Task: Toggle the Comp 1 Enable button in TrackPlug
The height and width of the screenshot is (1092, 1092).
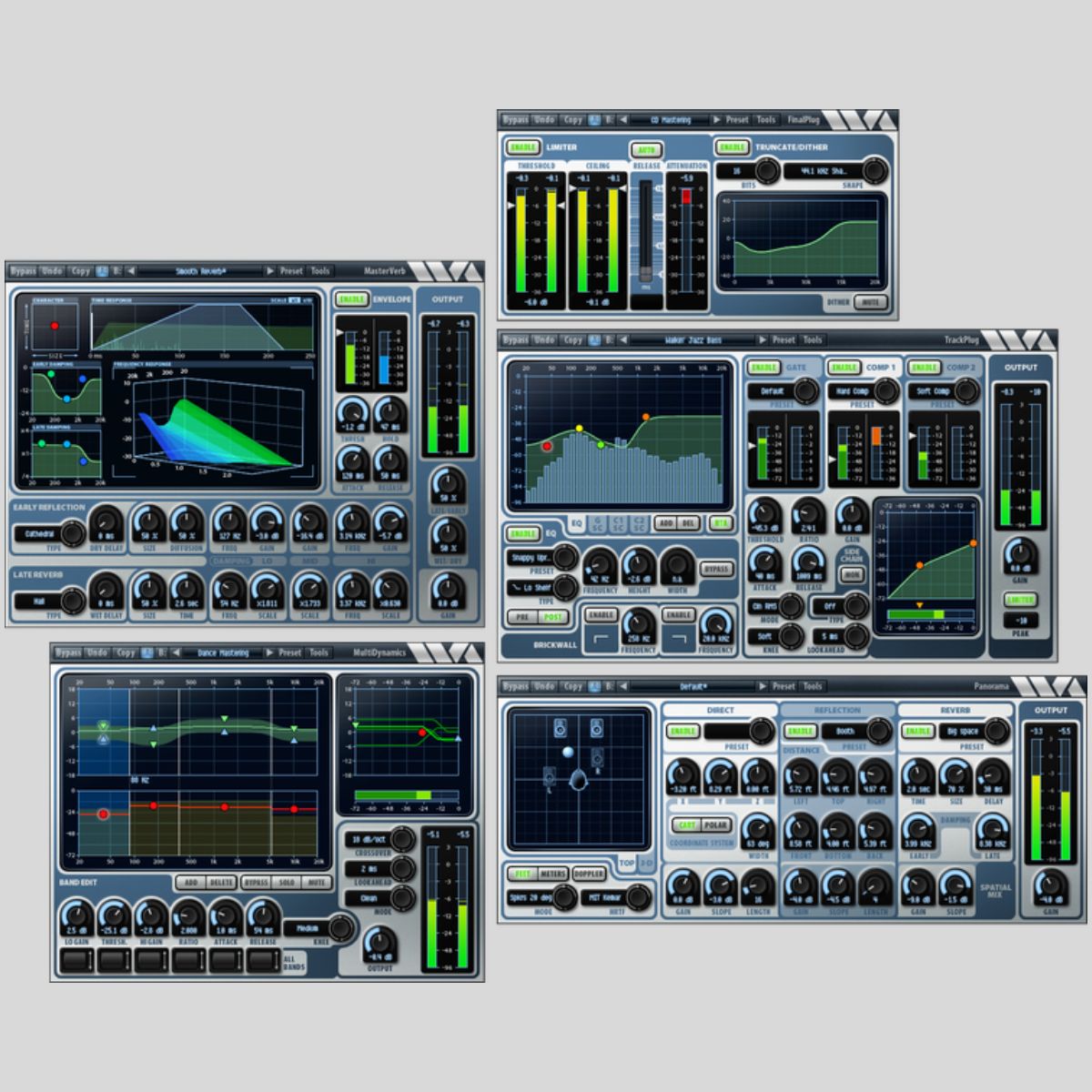Action: click(x=844, y=368)
